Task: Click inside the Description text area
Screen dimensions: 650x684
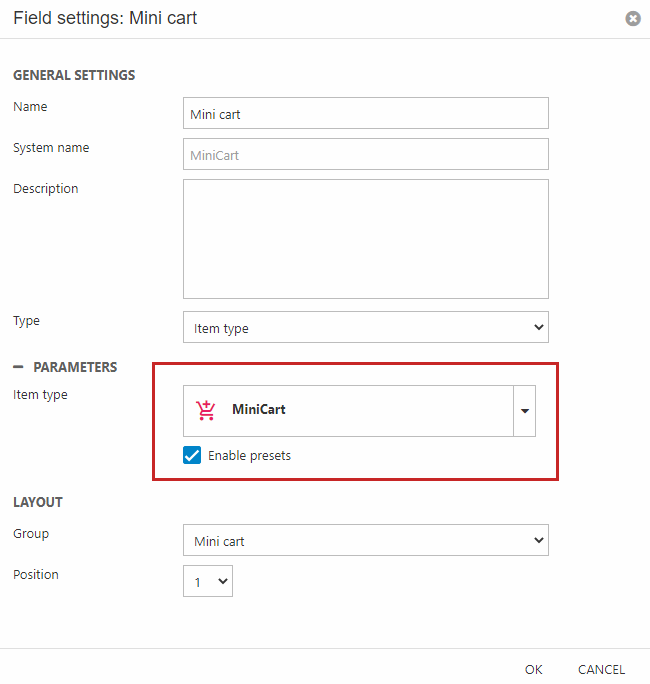Action: pyautogui.click(x=365, y=238)
